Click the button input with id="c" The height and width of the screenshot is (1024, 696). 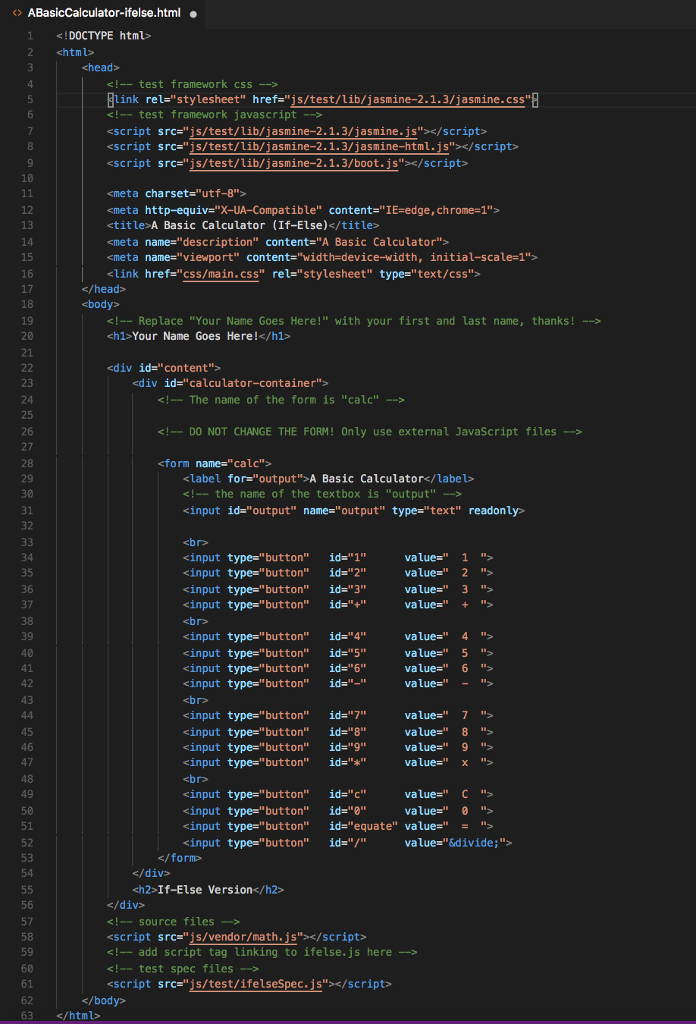pyautogui.click(x=338, y=795)
